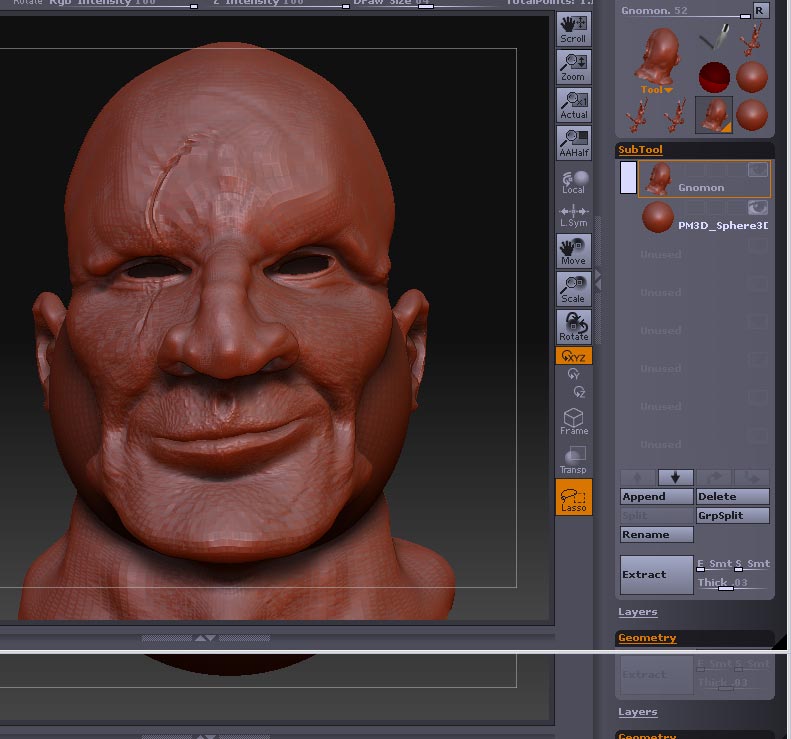Select the Rotate view tool
This screenshot has width=791, height=739.
tap(574, 326)
